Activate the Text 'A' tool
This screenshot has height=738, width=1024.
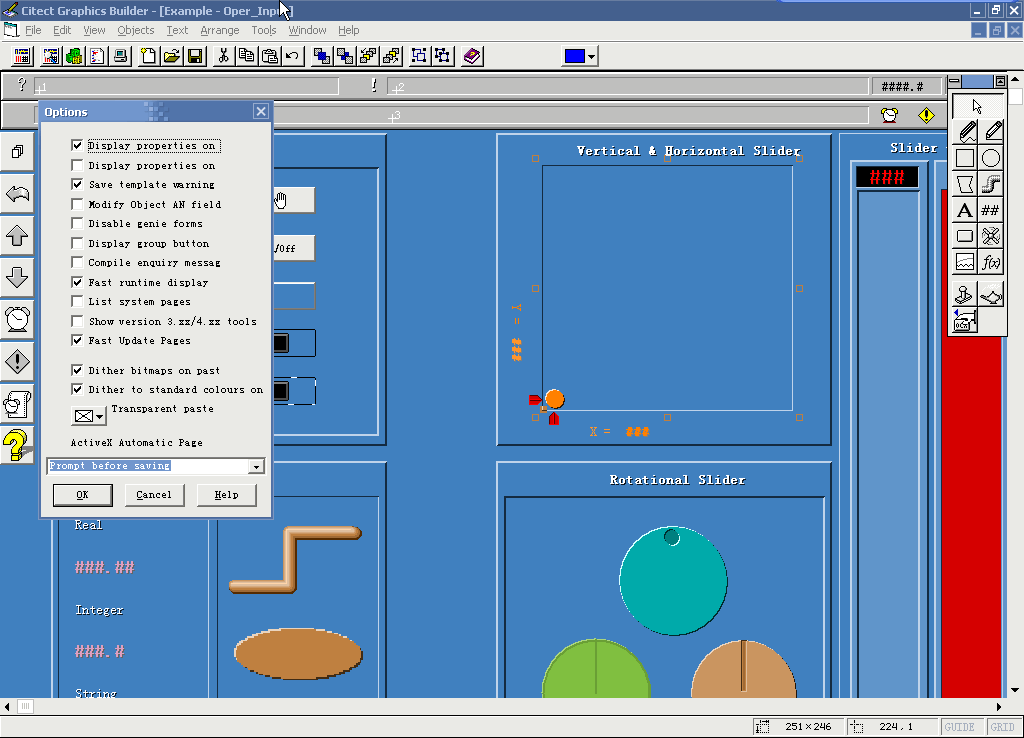point(965,210)
